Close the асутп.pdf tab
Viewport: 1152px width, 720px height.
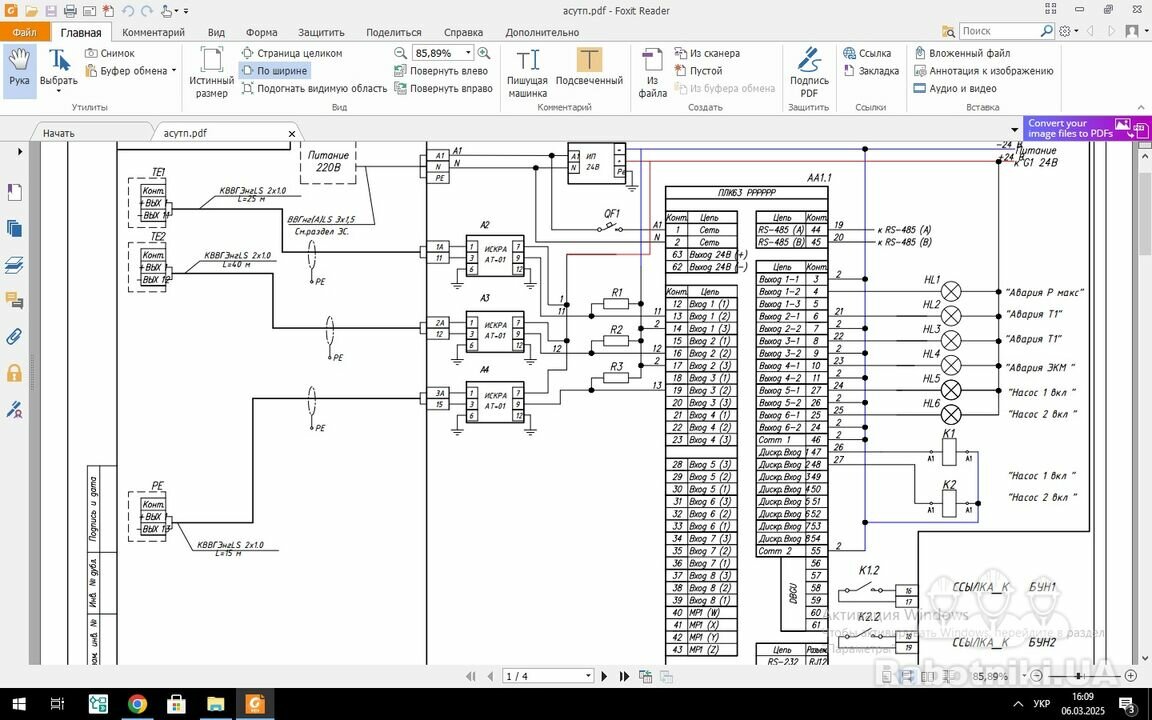(x=292, y=134)
